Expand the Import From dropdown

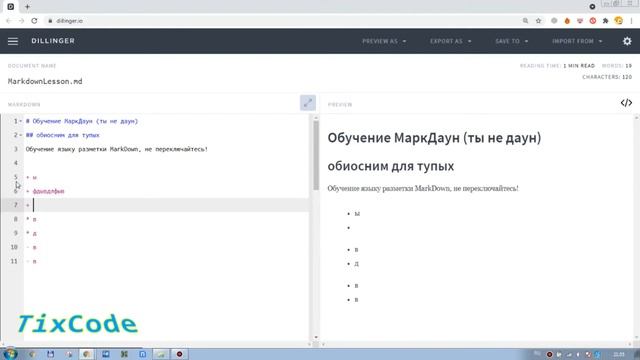[577, 41]
